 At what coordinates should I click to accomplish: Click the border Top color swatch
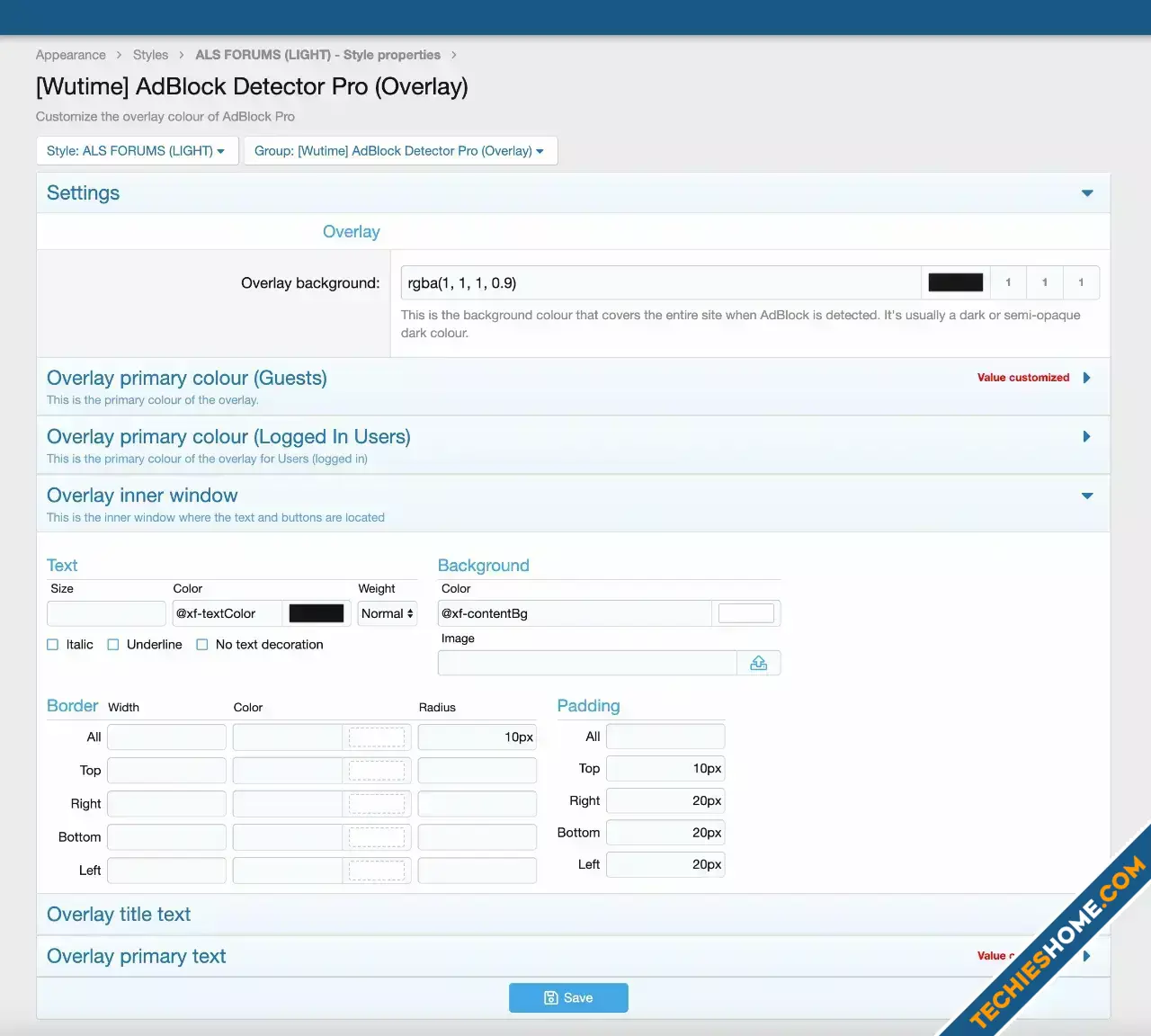377,771
